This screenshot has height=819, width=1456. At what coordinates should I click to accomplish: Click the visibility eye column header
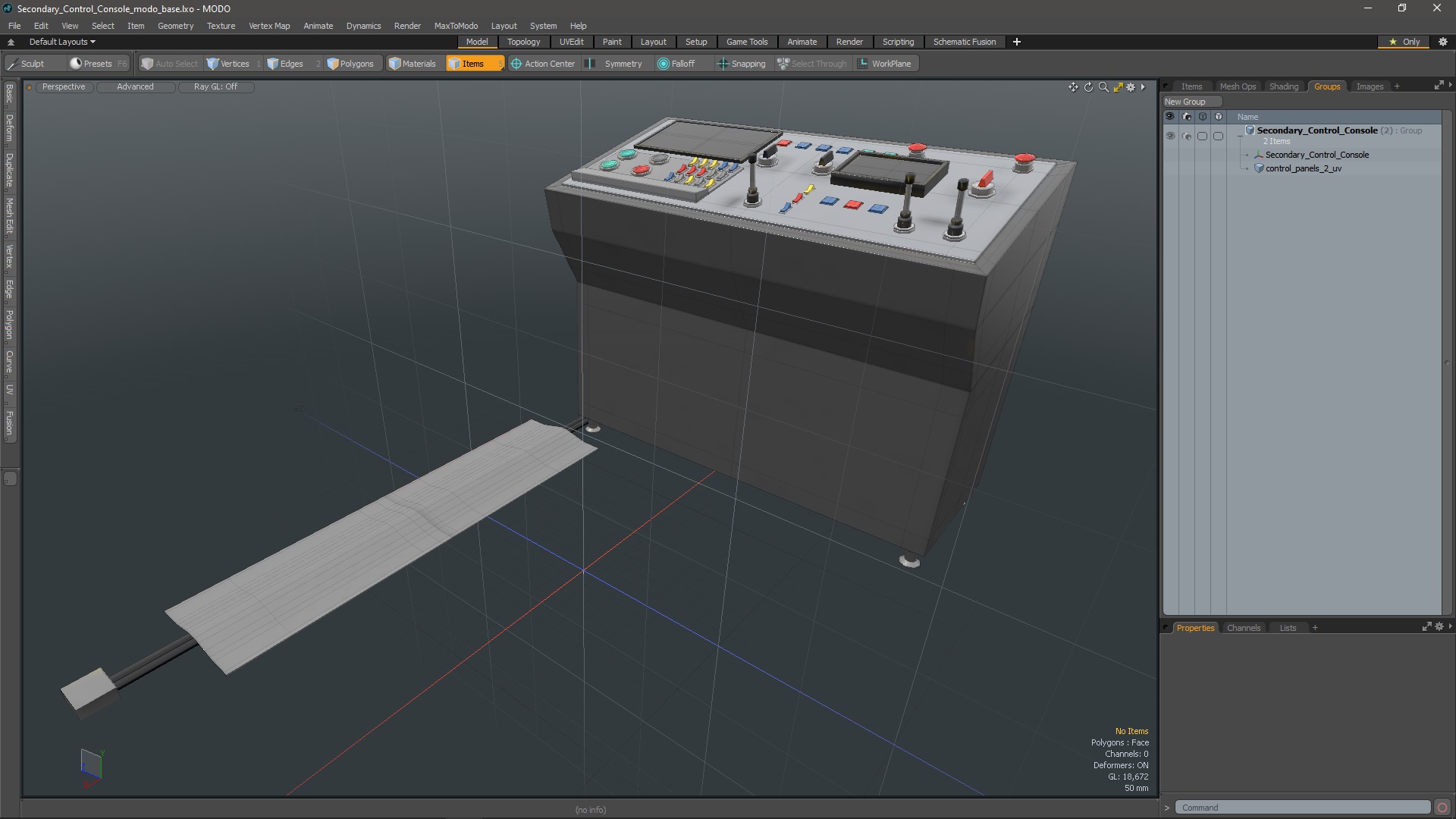(1169, 117)
